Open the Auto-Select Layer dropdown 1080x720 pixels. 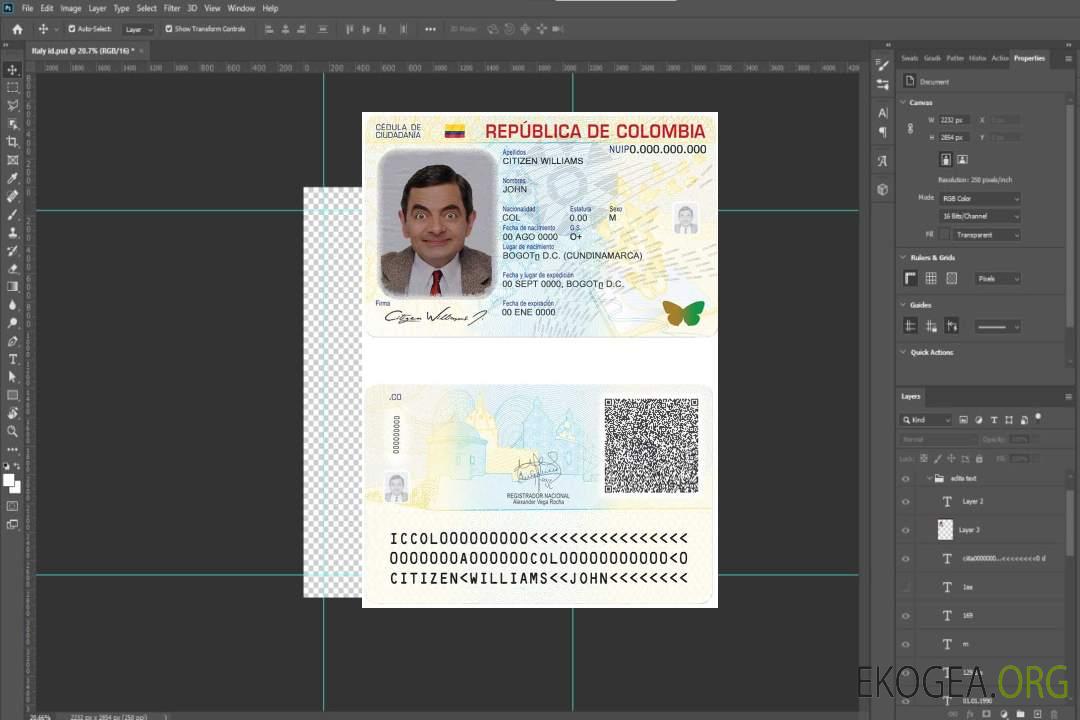138,29
